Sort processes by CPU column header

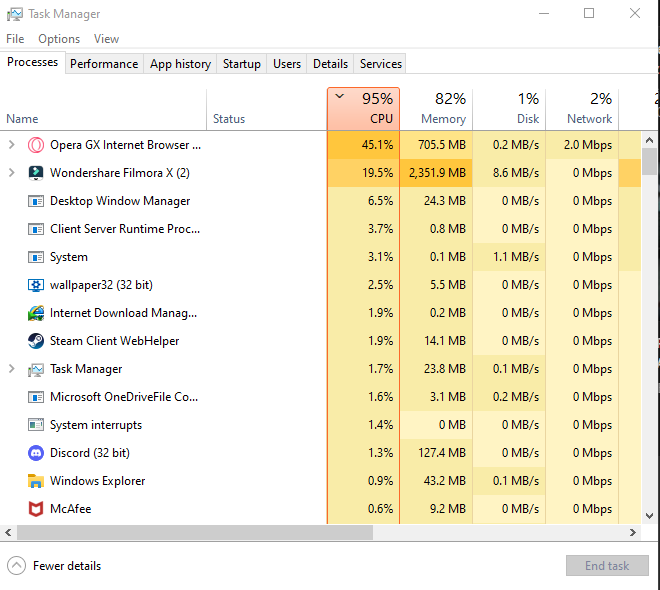coord(364,108)
